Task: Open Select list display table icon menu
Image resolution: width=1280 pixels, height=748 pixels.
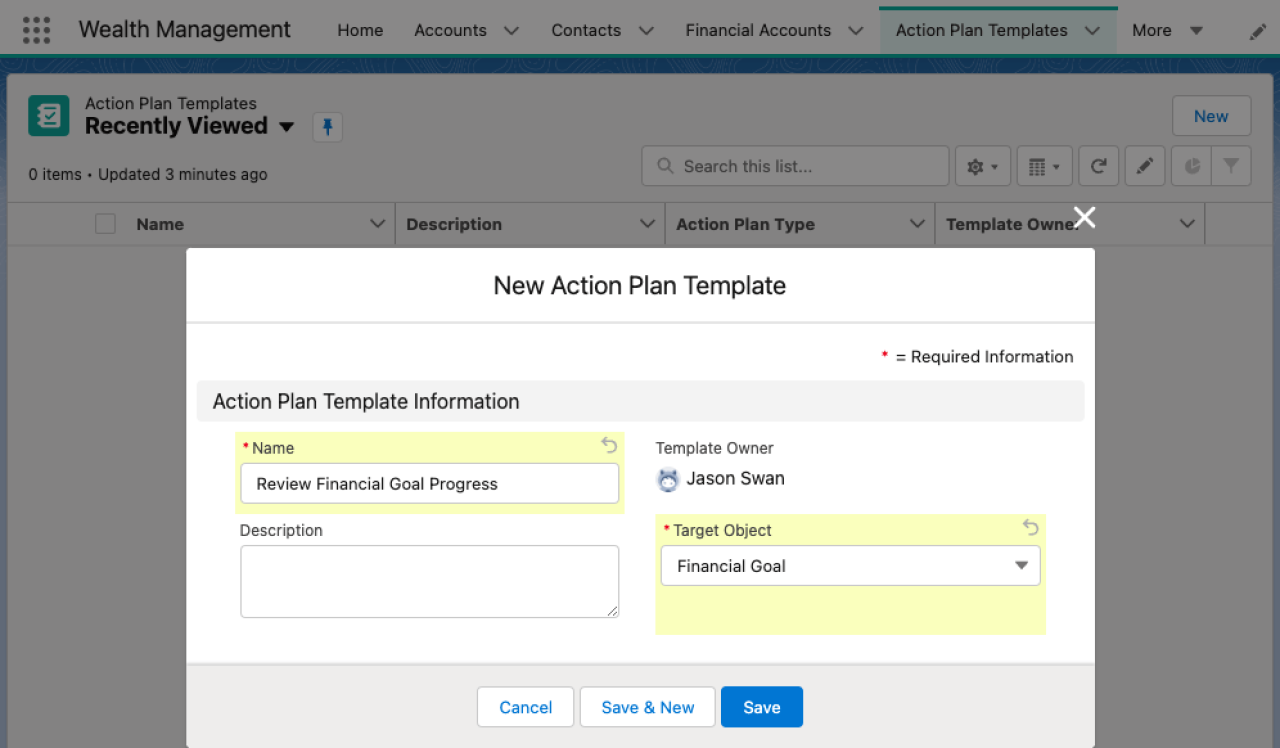Action: point(1044,167)
